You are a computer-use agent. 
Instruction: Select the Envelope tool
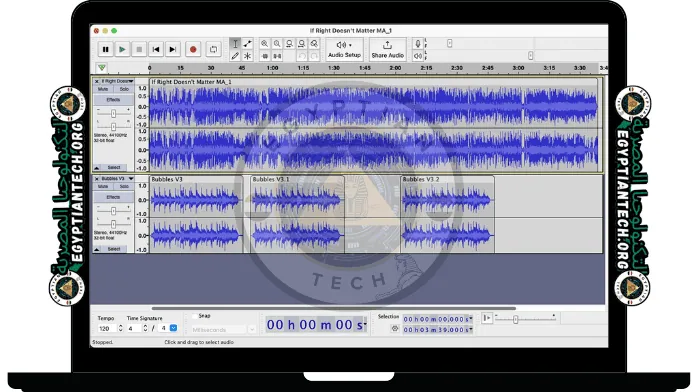coord(248,44)
